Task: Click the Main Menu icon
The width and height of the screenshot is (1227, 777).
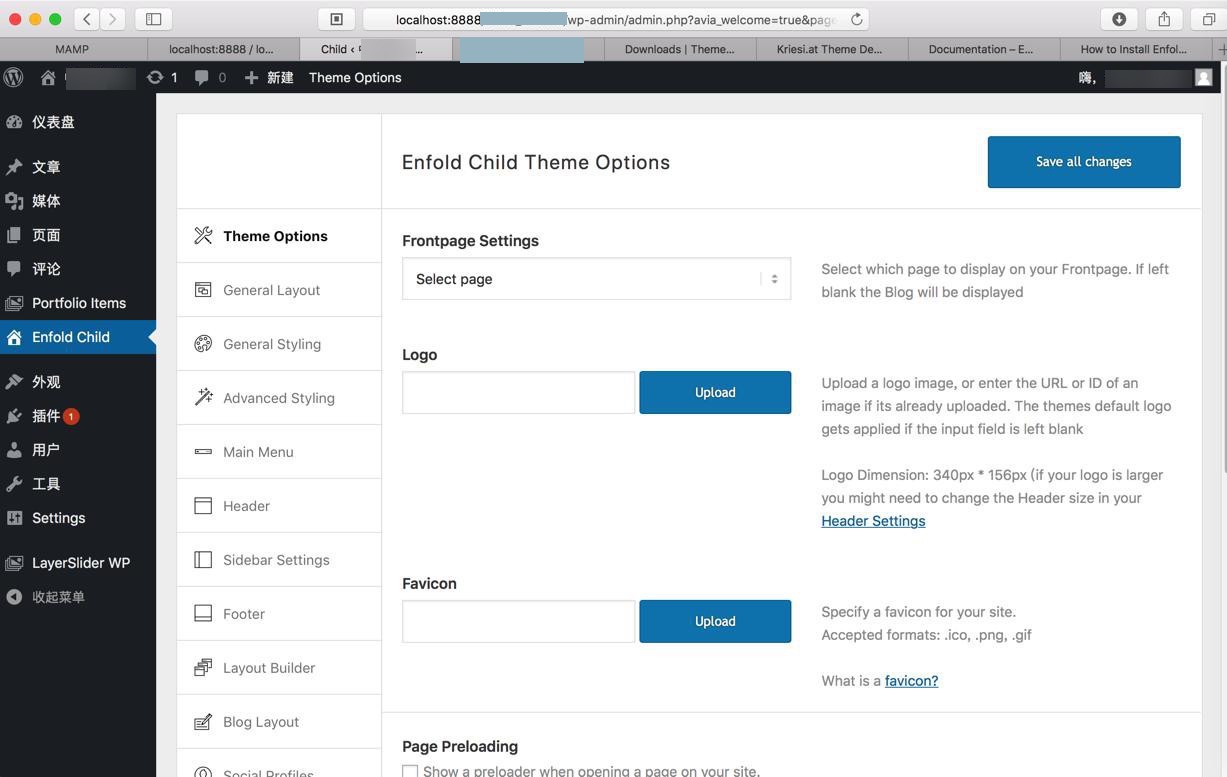Action: (x=203, y=452)
